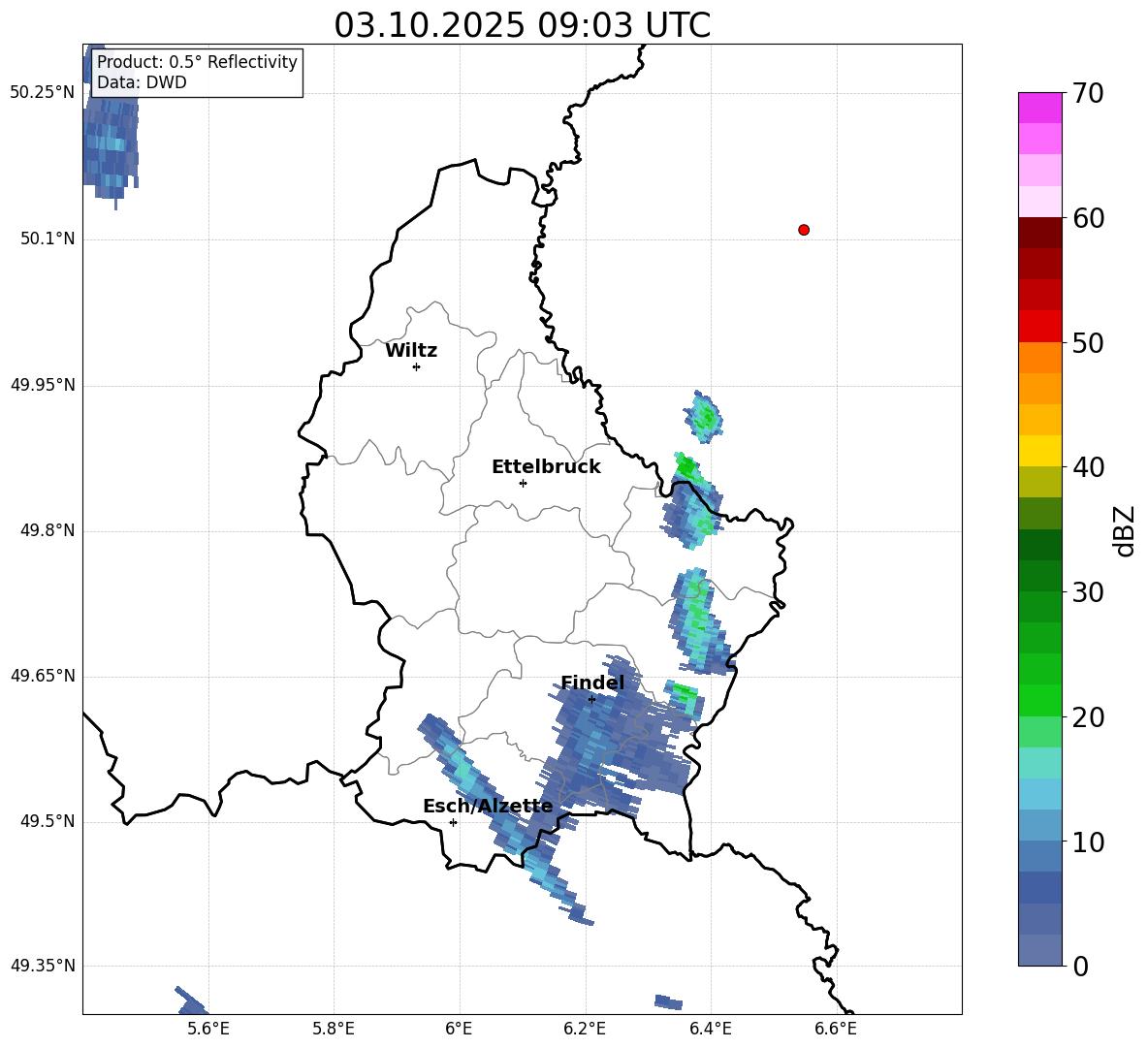Image resolution: width=1148 pixels, height=1048 pixels.
Task: Click the echo at the bottom edge near 5.6°E
Action: click(x=192, y=1000)
